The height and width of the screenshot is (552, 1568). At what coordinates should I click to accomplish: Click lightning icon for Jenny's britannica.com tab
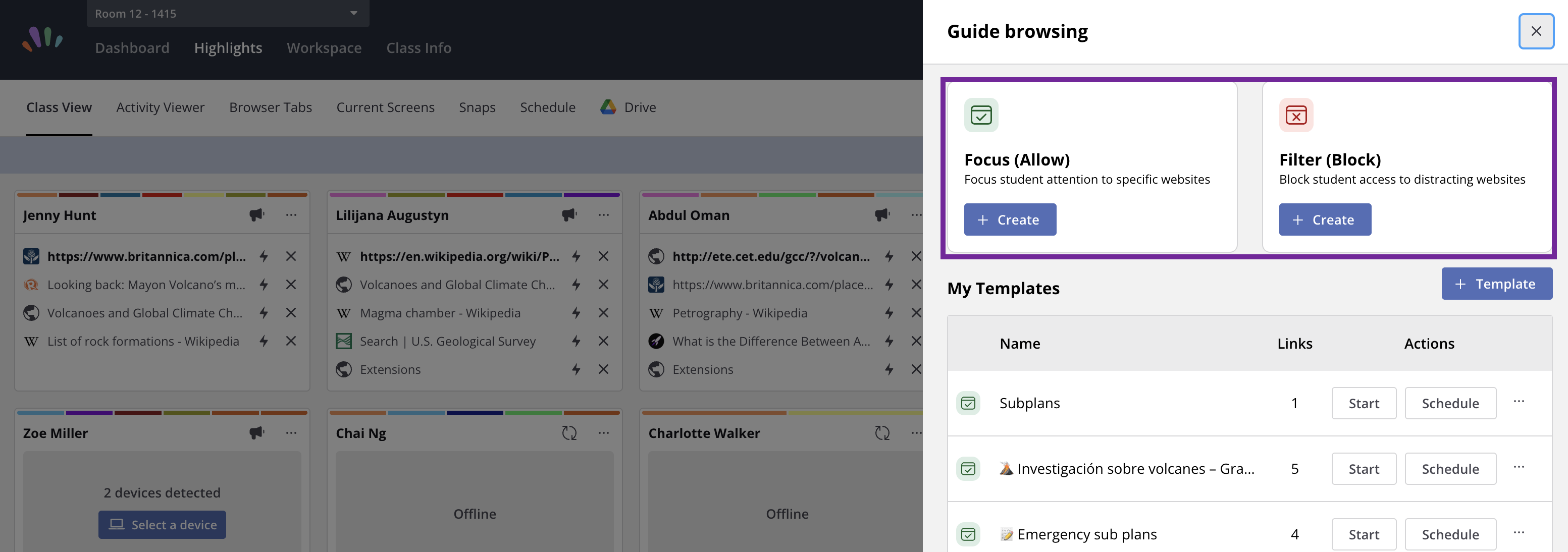coord(264,256)
